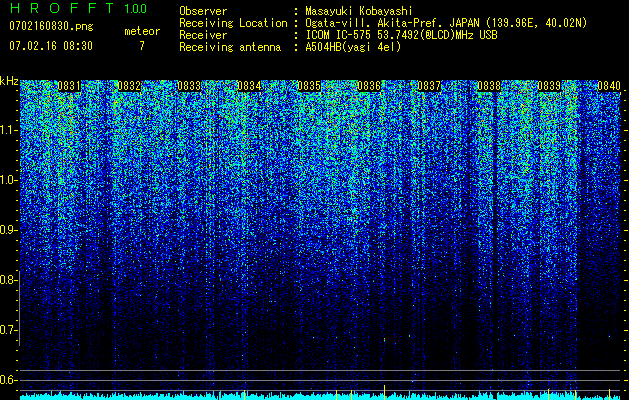The height and width of the screenshot is (400, 629).
Task: Click the 0834 time marker
Action: point(249,86)
